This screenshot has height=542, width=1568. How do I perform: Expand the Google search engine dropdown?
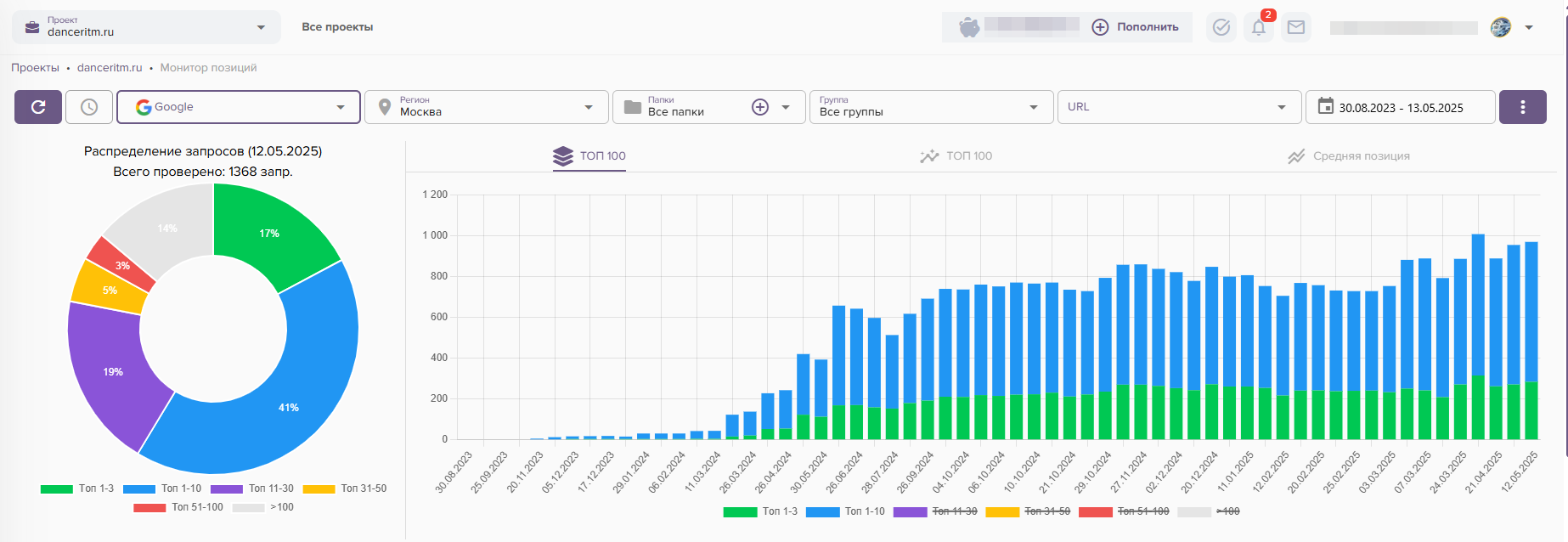(239, 107)
